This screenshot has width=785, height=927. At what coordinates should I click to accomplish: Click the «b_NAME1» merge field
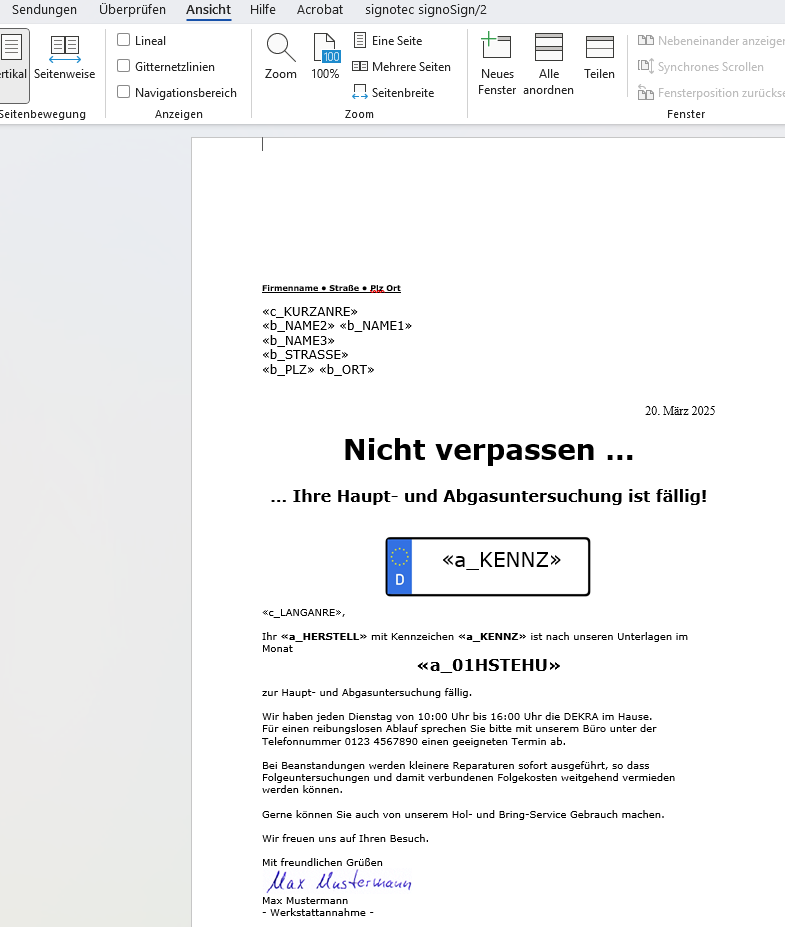pyautogui.click(x=375, y=326)
